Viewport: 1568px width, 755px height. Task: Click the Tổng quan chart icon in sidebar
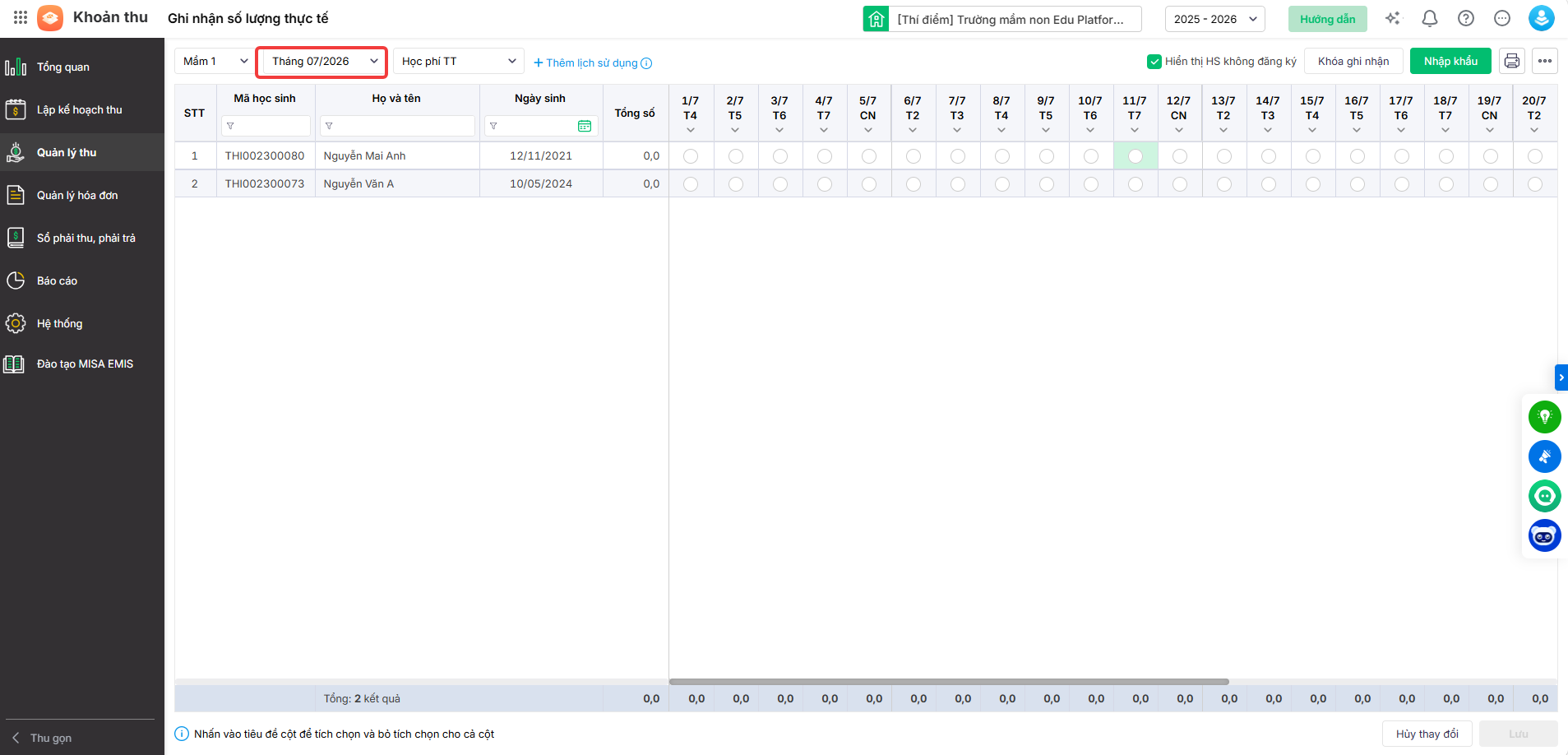[16, 67]
